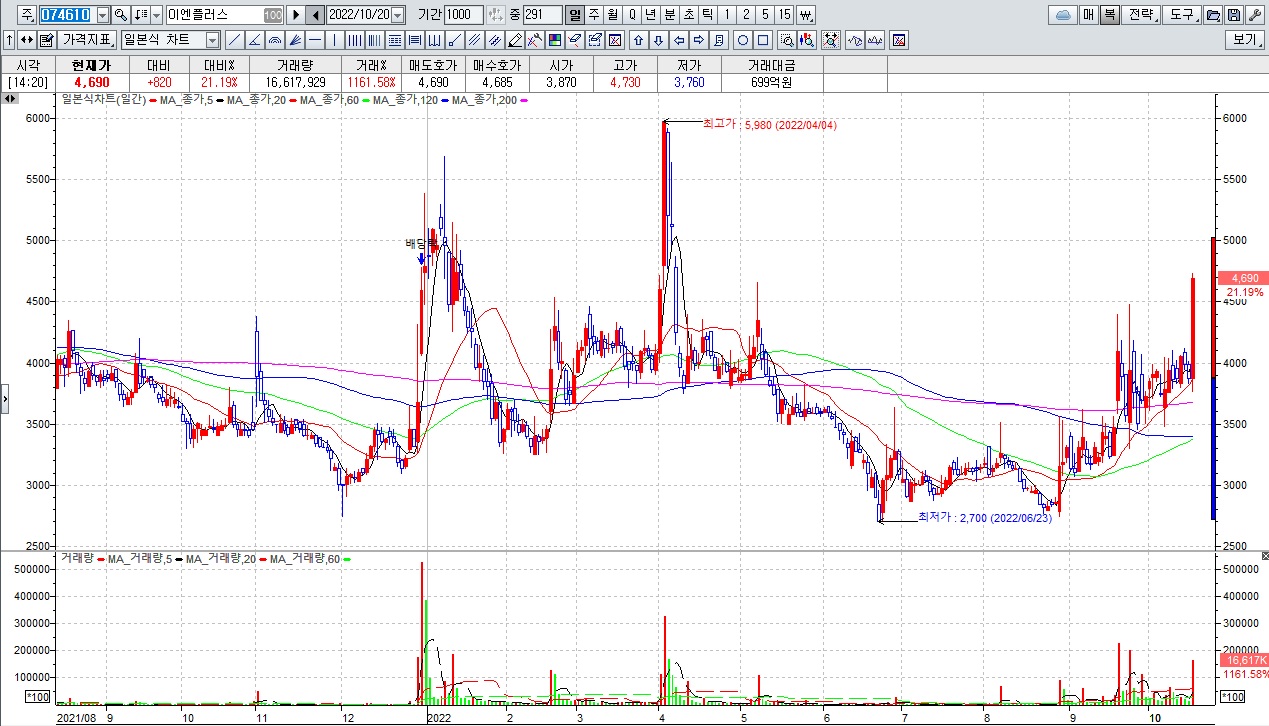The width and height of the screenshot is (1269, 726).
Task: Toggle the yearly (년) period button
Action: pyautogui.click(x=650, y=15)
